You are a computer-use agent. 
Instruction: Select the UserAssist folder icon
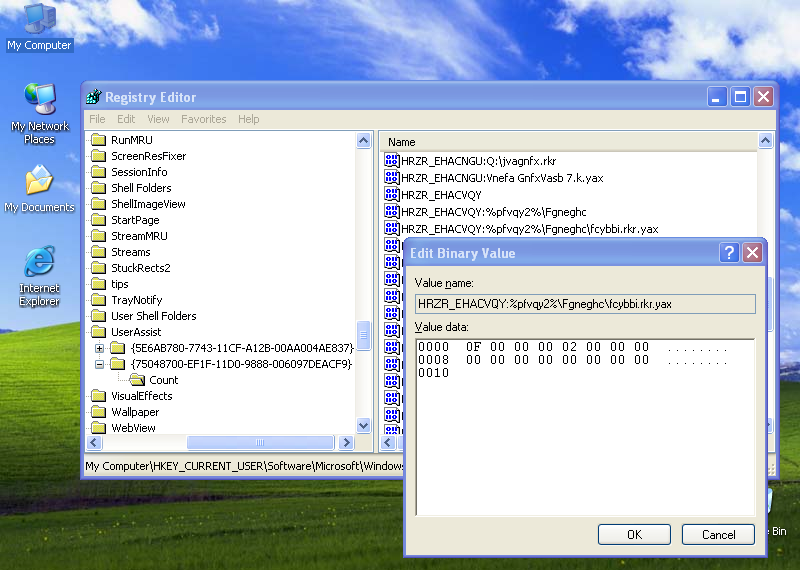coord(98,332)
